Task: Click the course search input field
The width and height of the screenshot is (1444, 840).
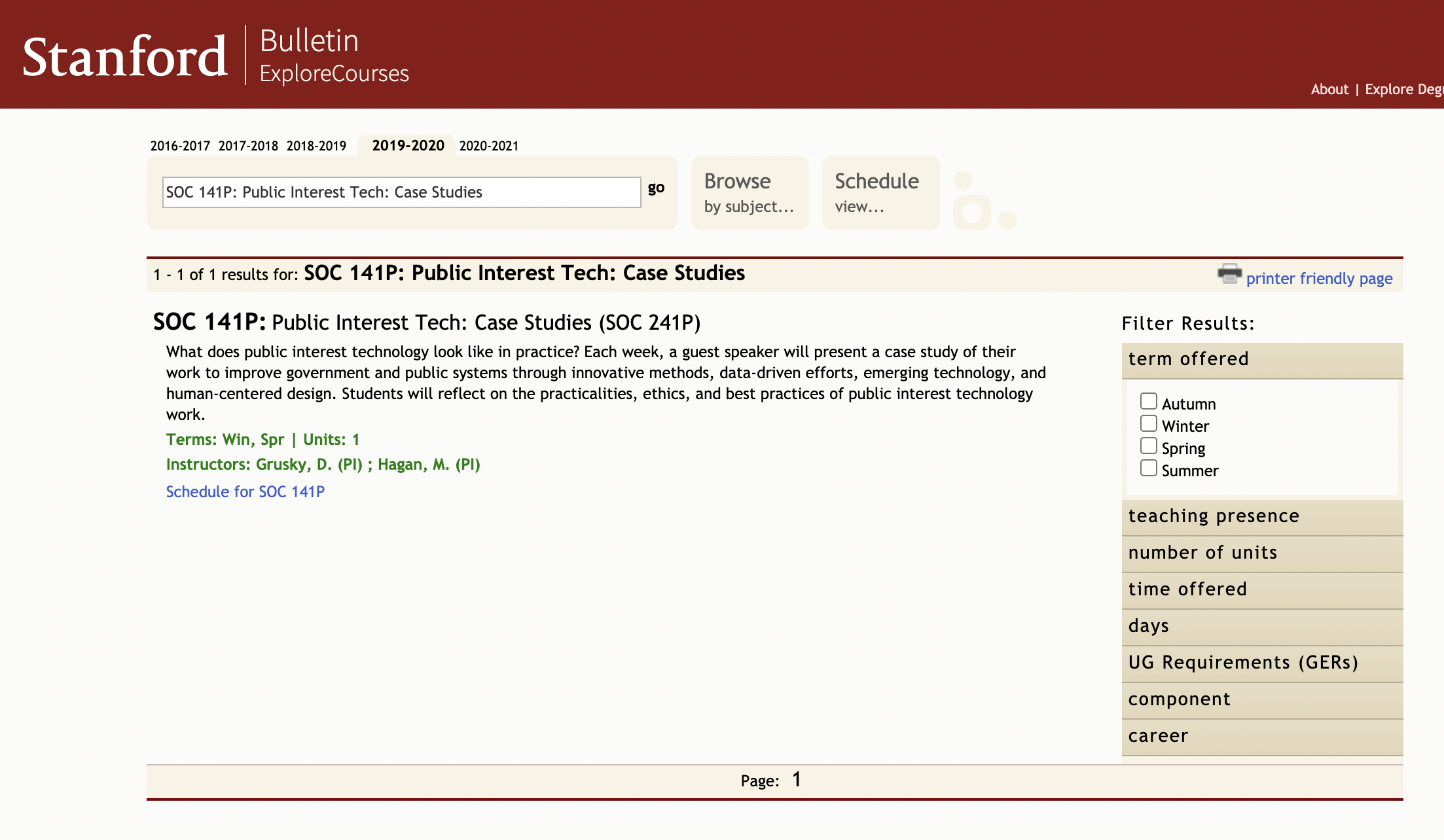Action: coord(401,192)
